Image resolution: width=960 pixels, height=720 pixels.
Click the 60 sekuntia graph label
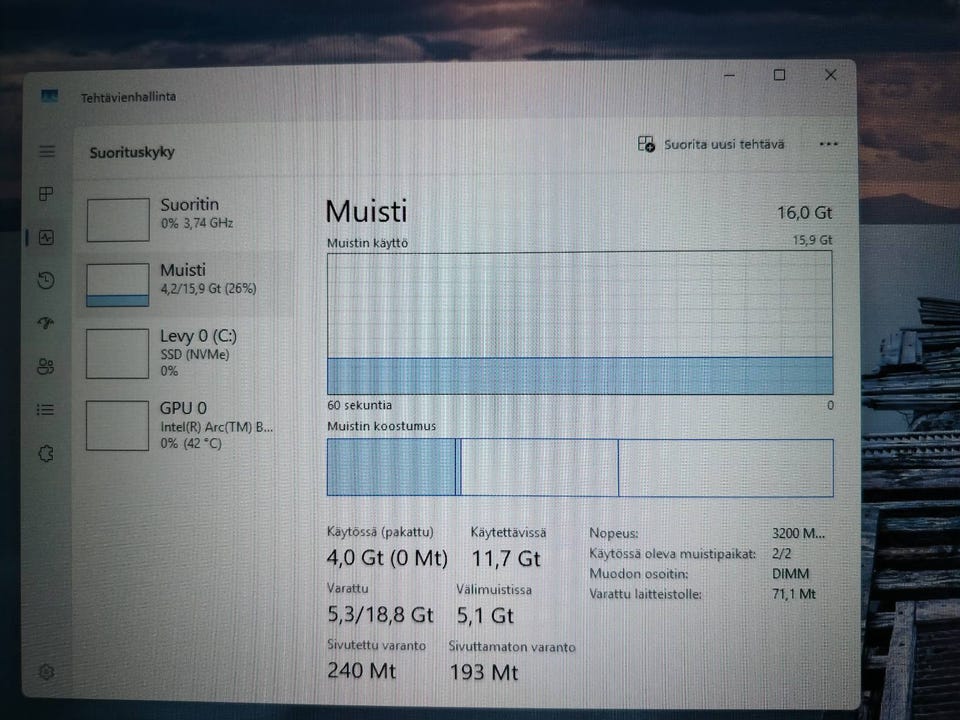[x=359, y=405]
